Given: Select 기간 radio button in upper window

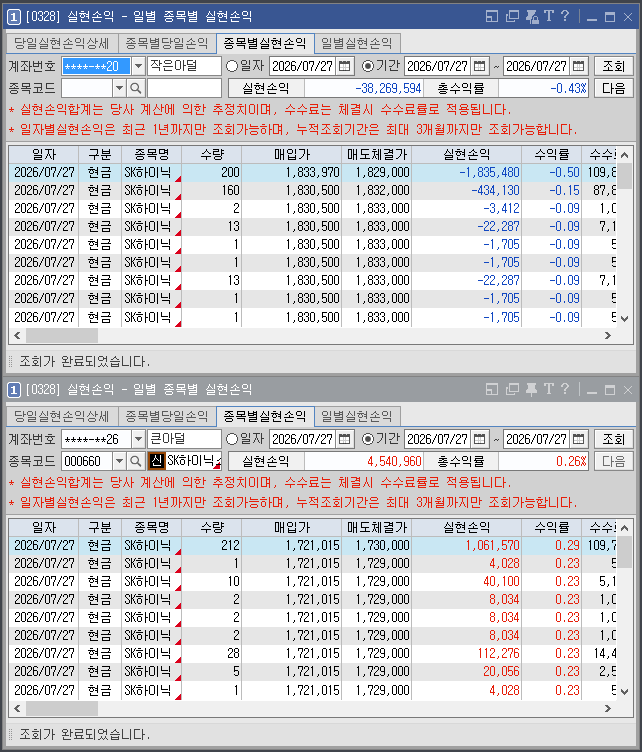Looking at the screenshot, I should pos(367,66).
